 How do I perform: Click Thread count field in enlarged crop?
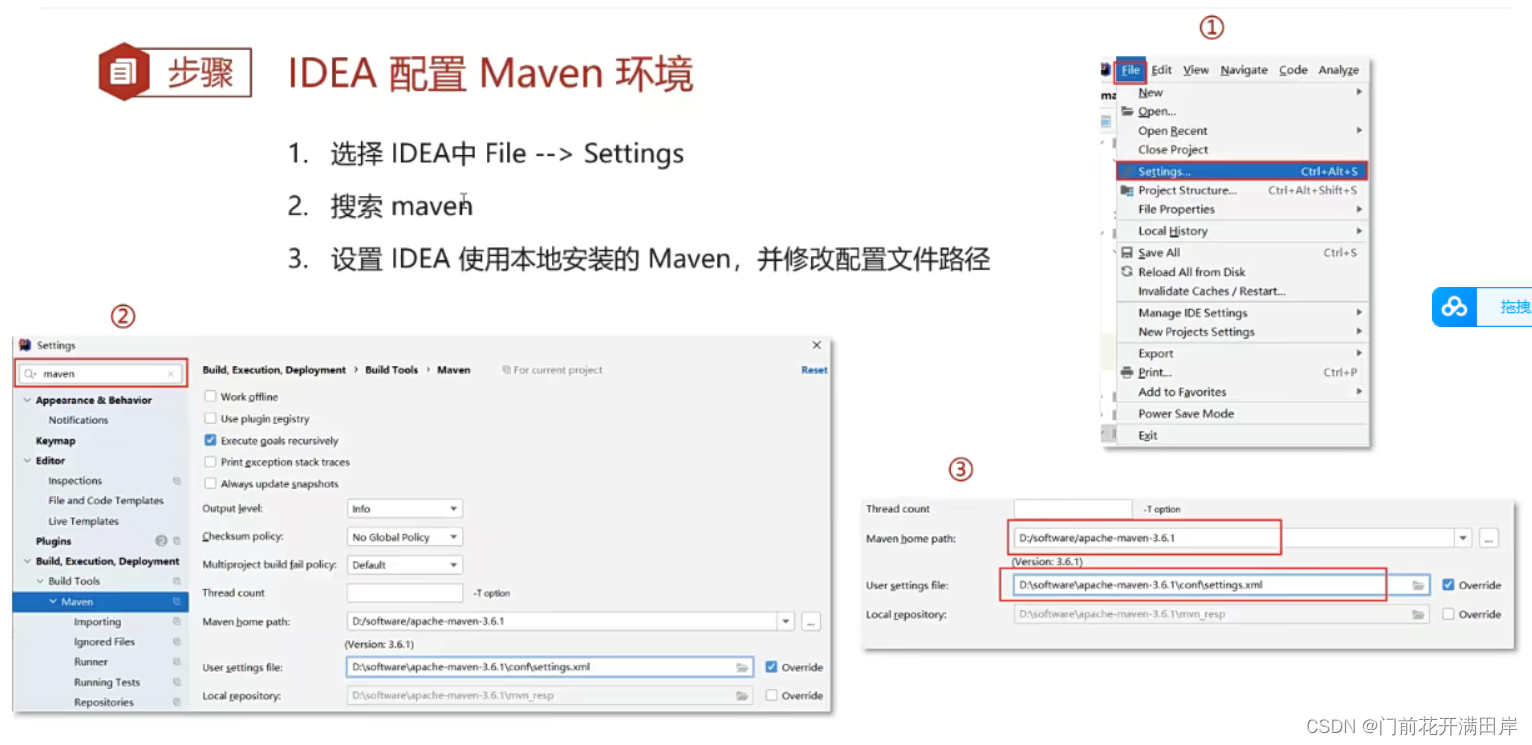[x=1073, y=509]
